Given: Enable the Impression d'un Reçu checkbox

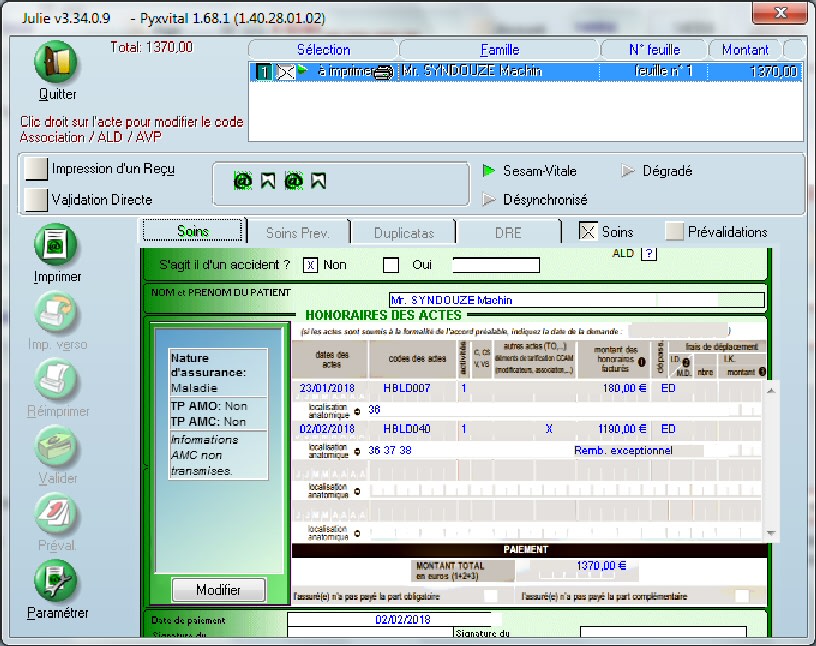Looking at the screenshot, I should 36,170.
